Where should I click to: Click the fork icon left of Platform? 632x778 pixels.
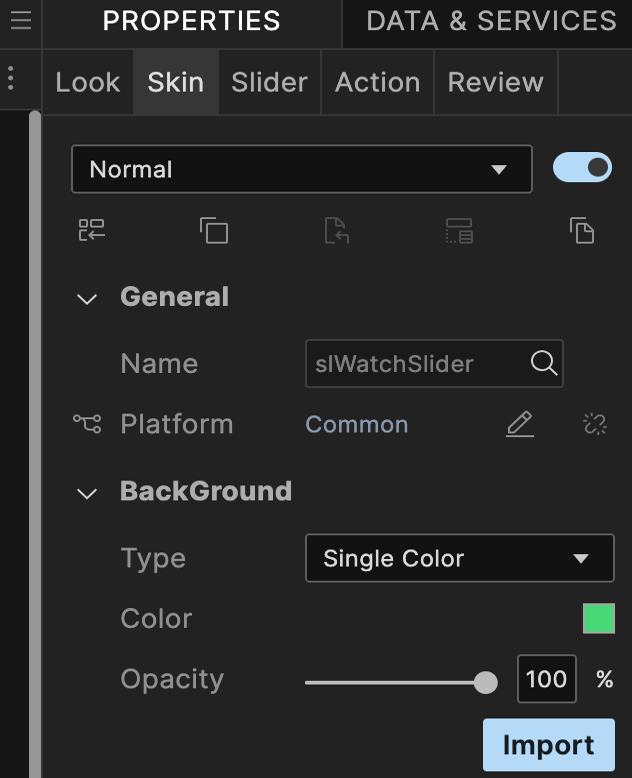[87, 424]
